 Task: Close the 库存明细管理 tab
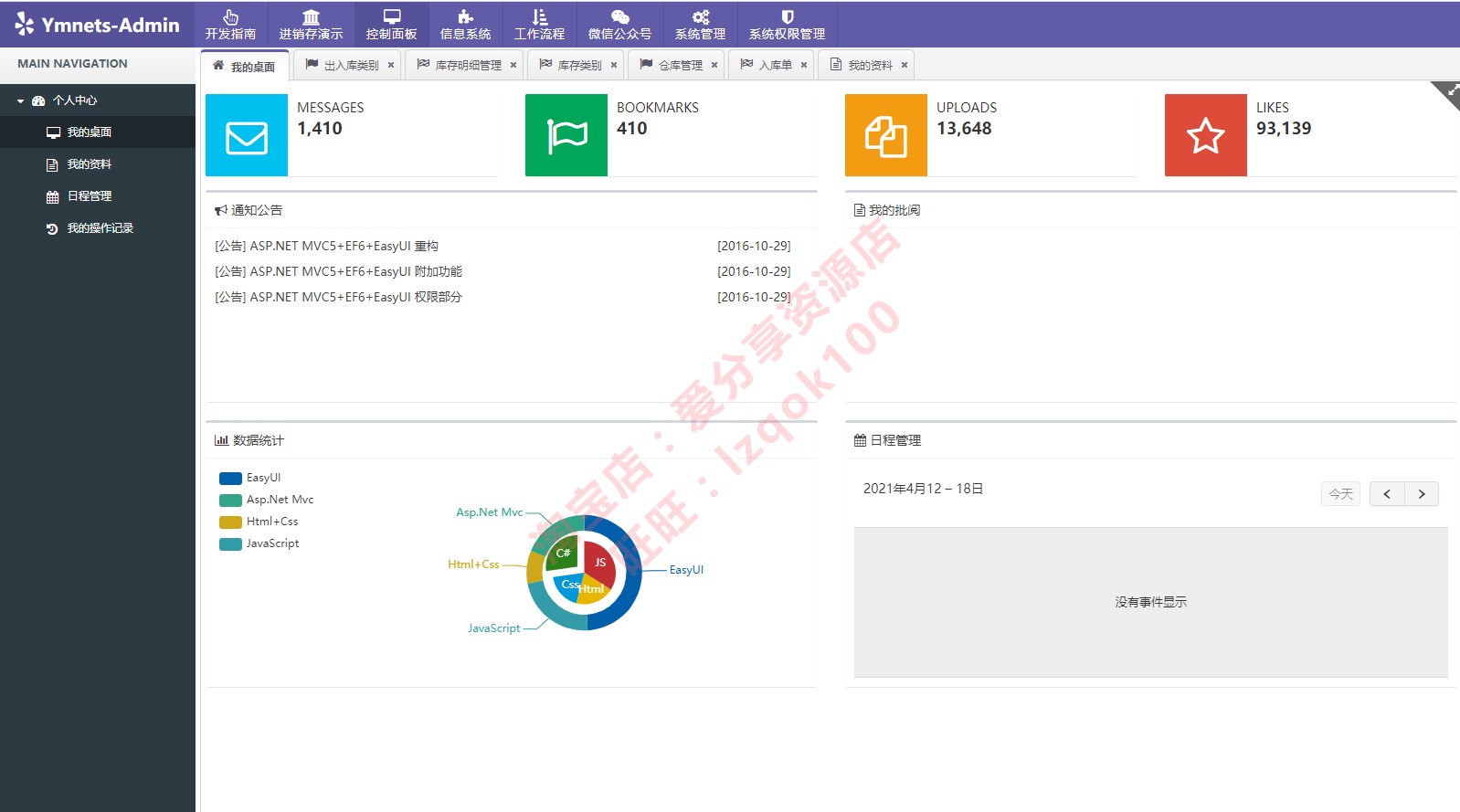point(513,65)
